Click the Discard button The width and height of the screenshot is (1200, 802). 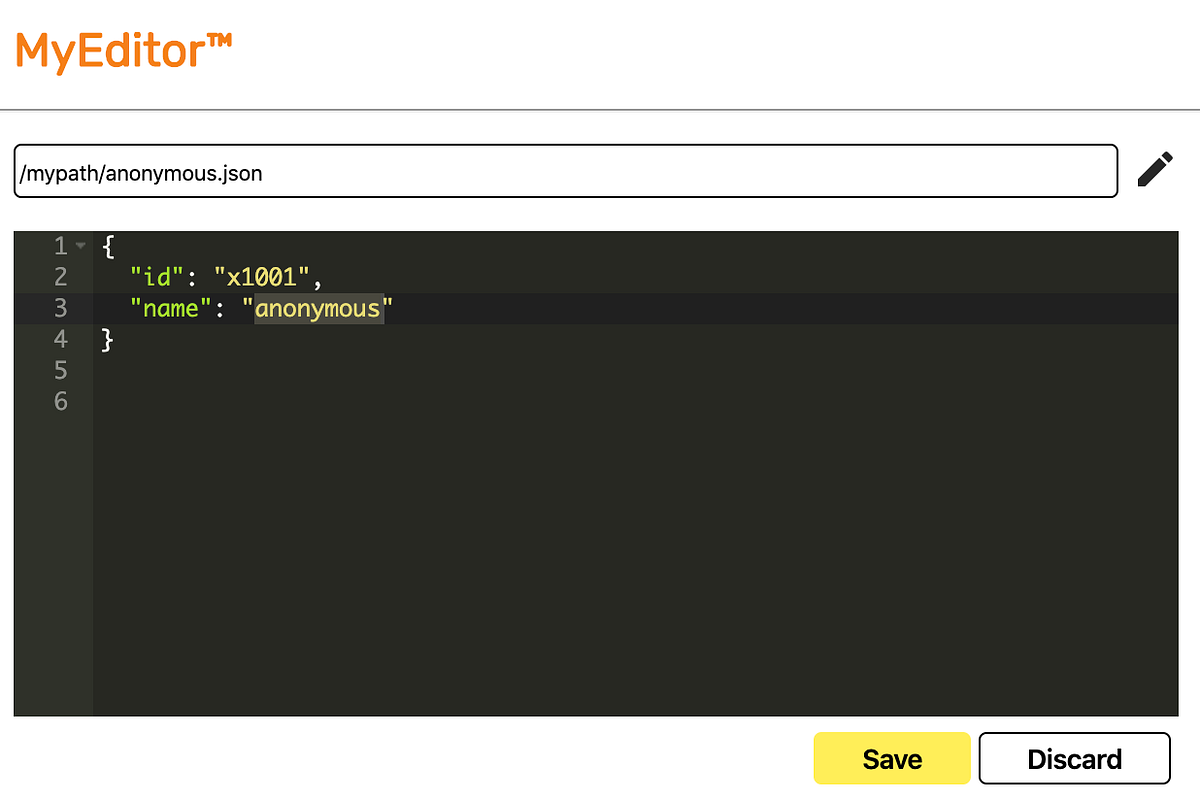click(x=1074, y=758)
